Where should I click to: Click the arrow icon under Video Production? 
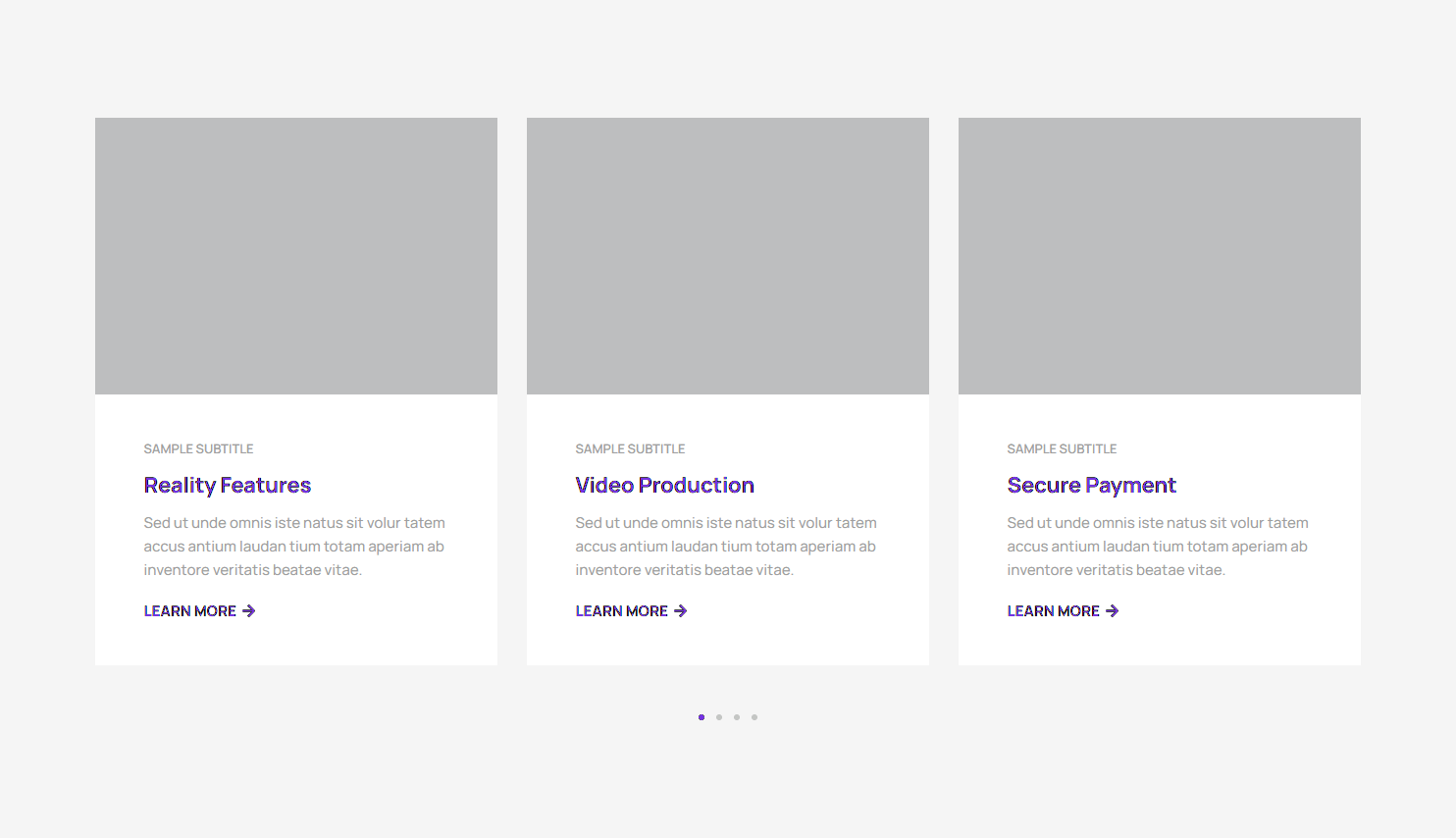[681, 611]
